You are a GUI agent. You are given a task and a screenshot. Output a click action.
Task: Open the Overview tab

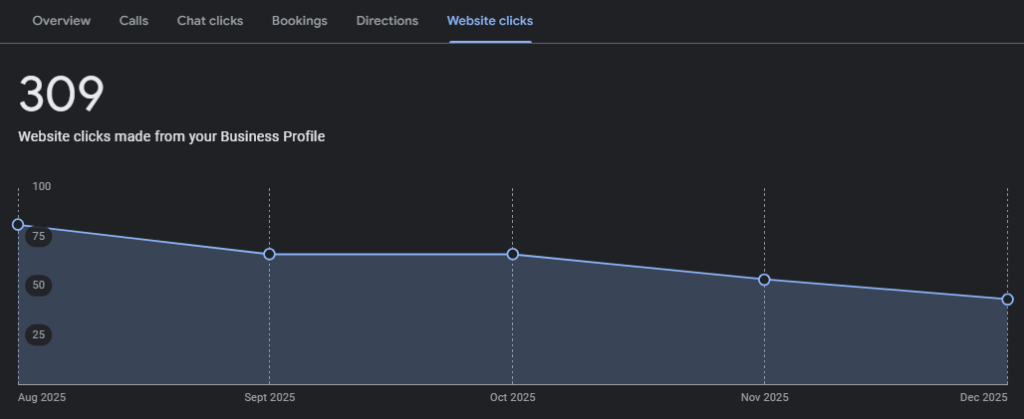coord(61,21)
